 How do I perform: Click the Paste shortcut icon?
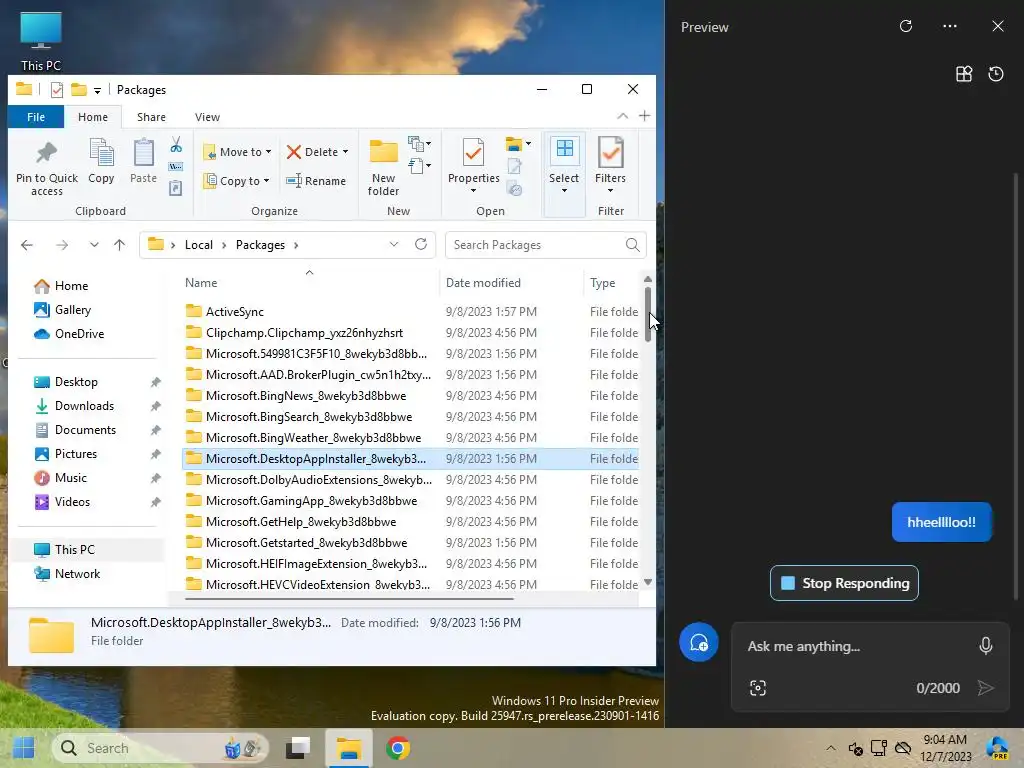click(176, 188)
